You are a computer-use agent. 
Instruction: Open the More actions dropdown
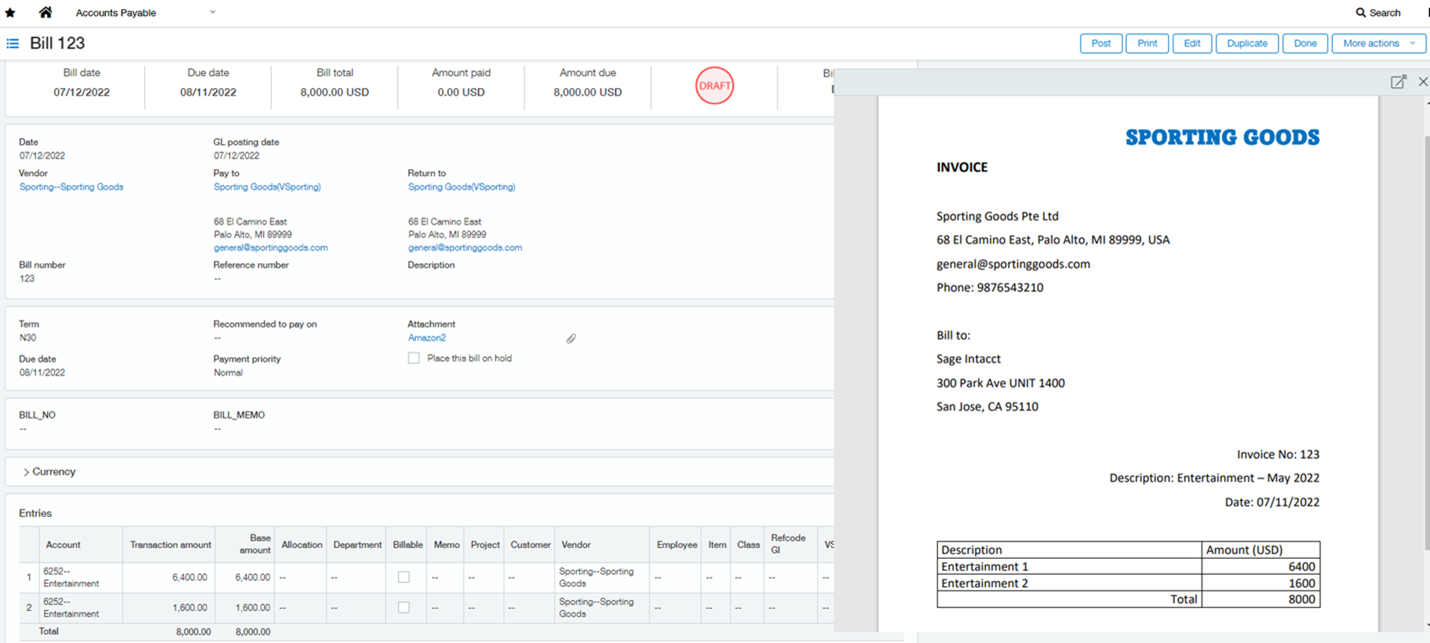pos(1378,43)
